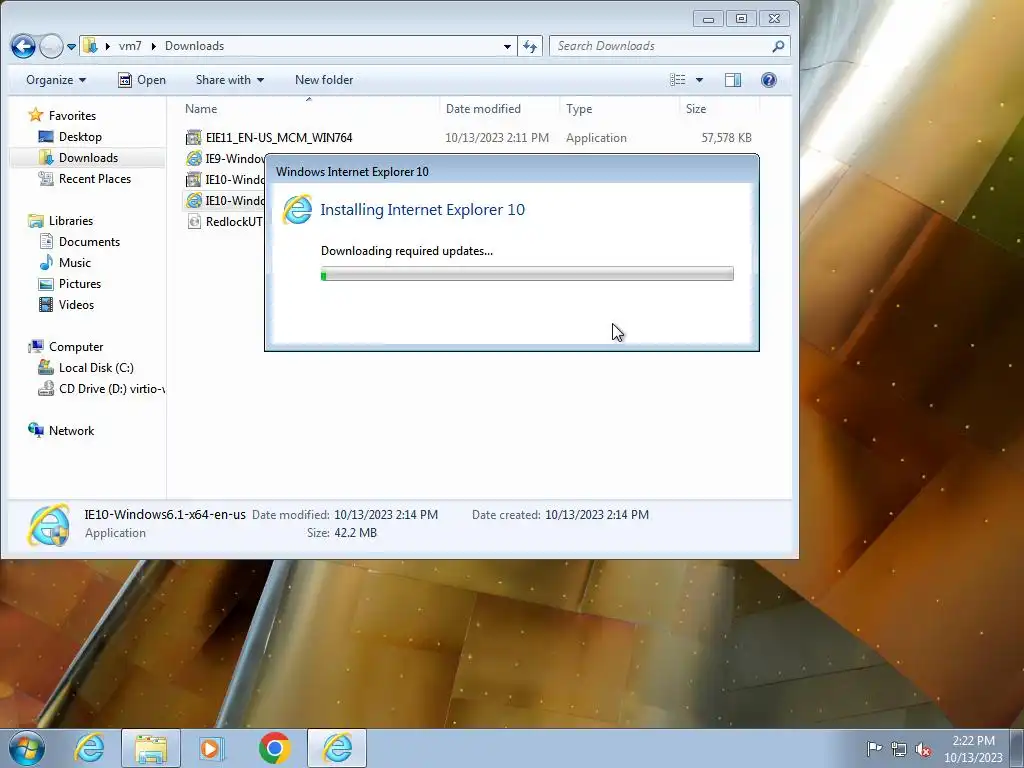Click the muted volume tray icon
The height and width of the screenshot is (768, 1024).
(x=923, y=749)
